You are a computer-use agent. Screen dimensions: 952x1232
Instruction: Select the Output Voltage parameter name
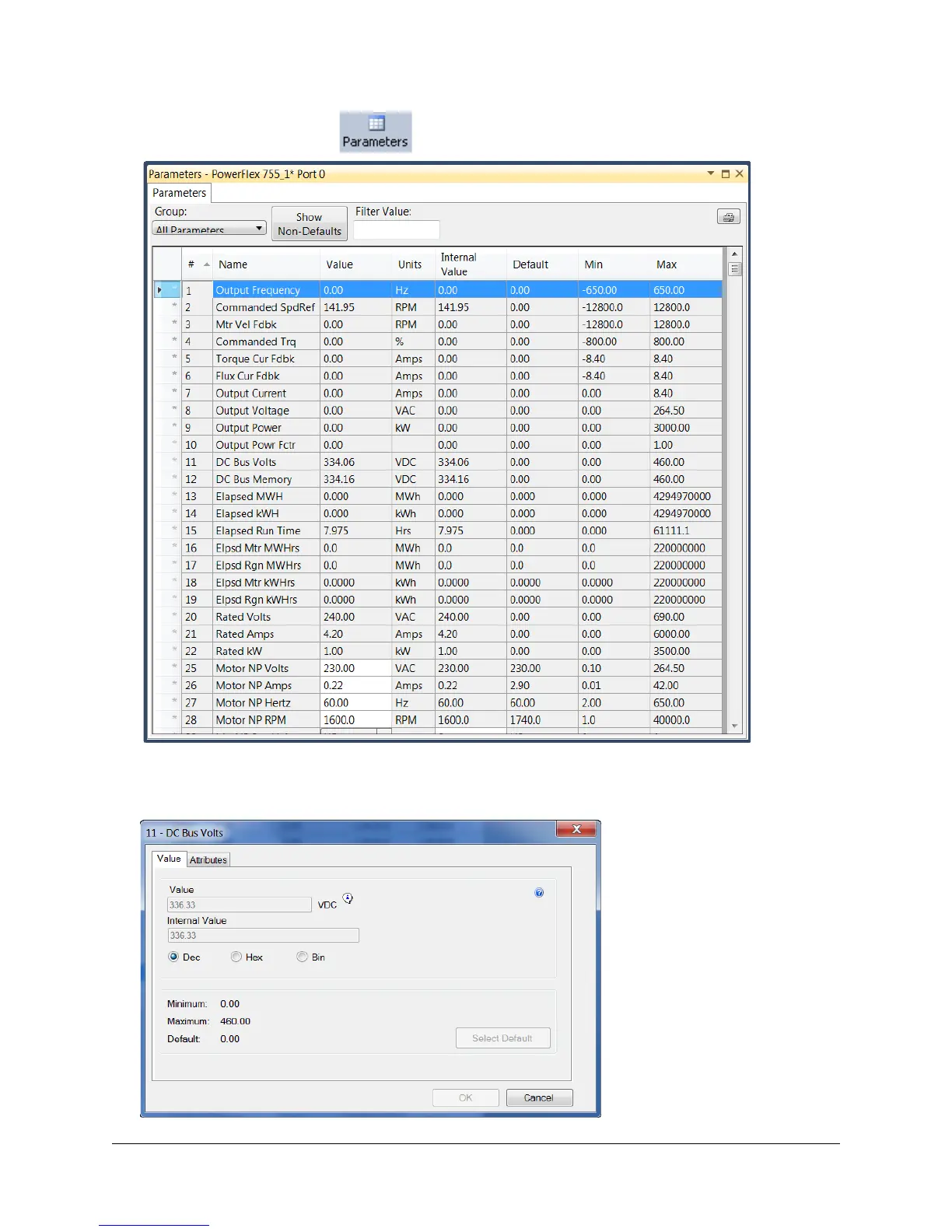[252, 411]
